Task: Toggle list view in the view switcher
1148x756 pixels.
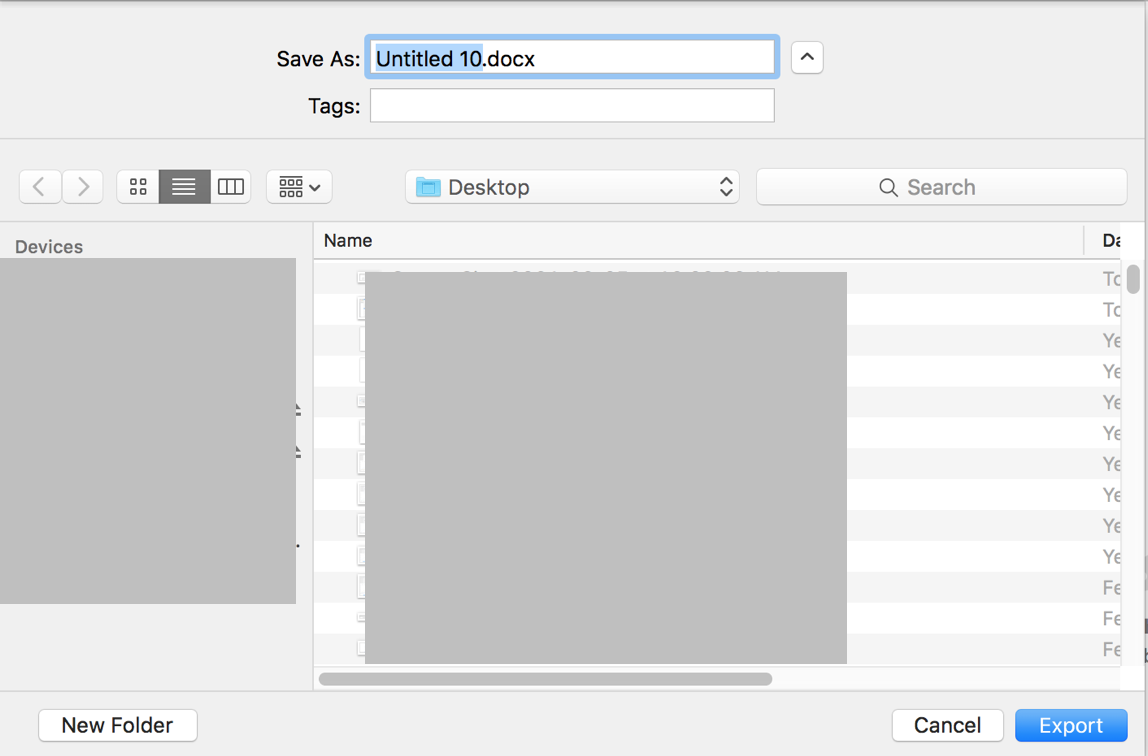Action: 184,186
